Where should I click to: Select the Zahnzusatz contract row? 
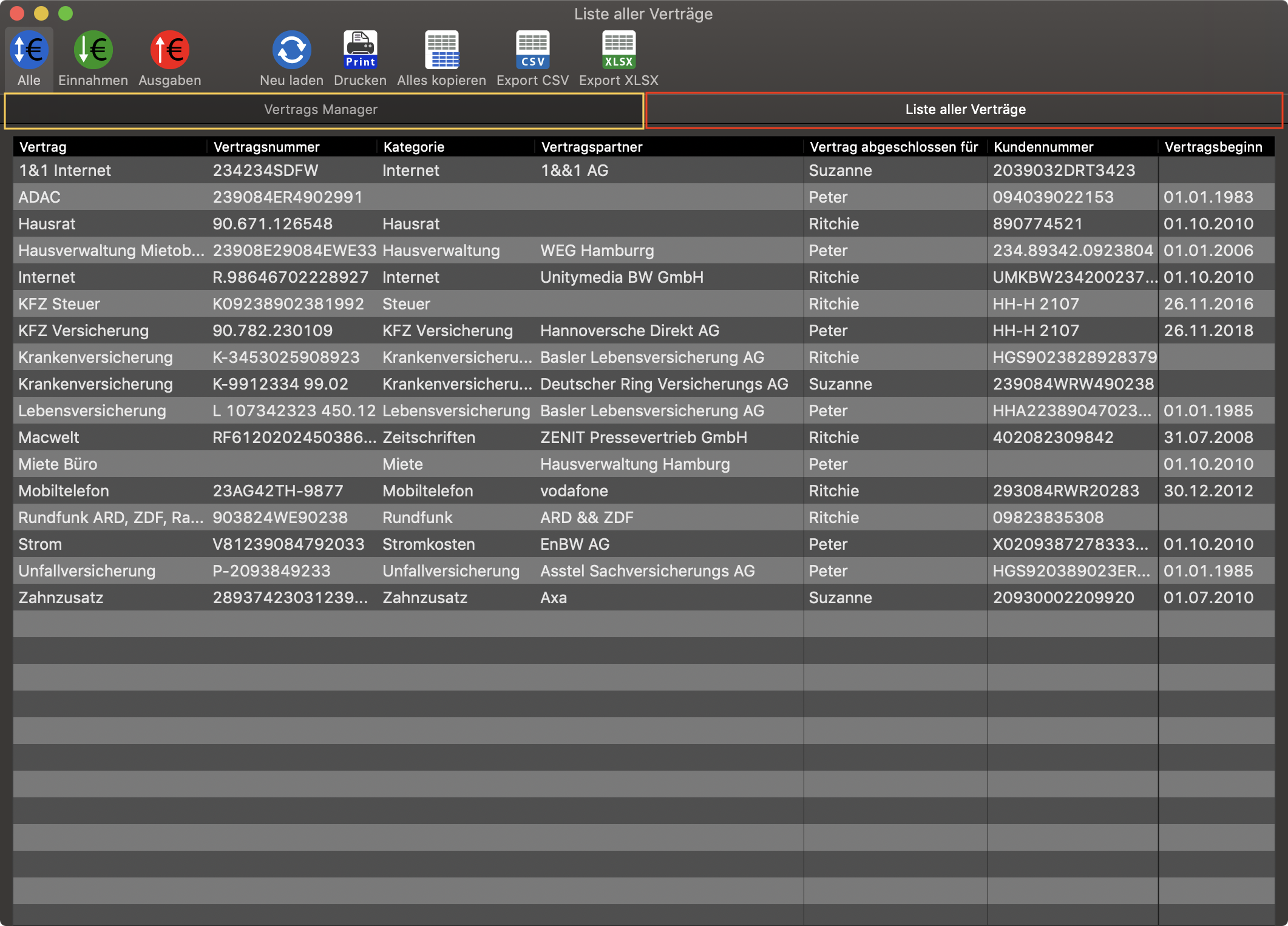tap(644, 598)
